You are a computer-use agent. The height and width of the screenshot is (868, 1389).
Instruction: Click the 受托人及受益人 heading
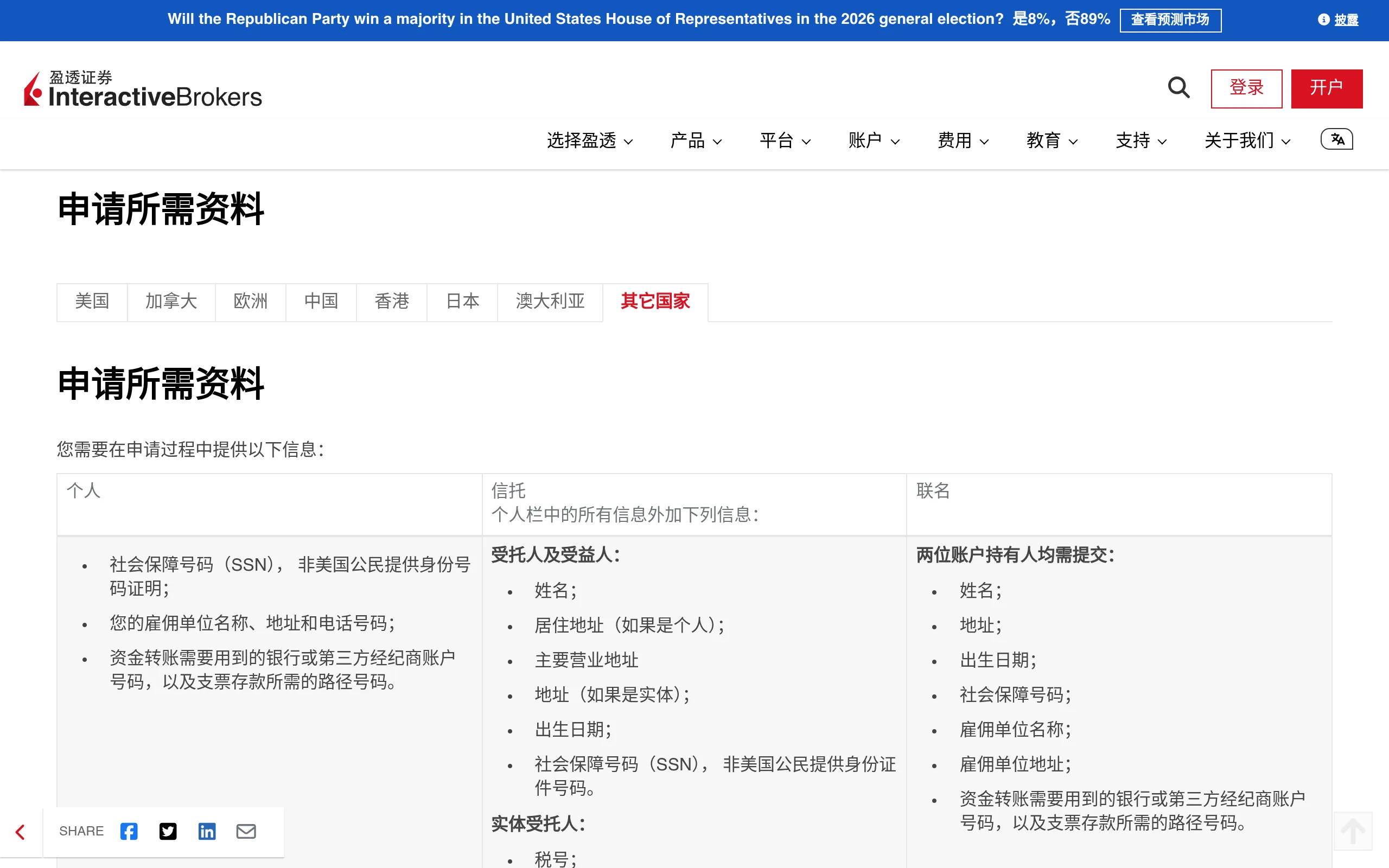556,555
